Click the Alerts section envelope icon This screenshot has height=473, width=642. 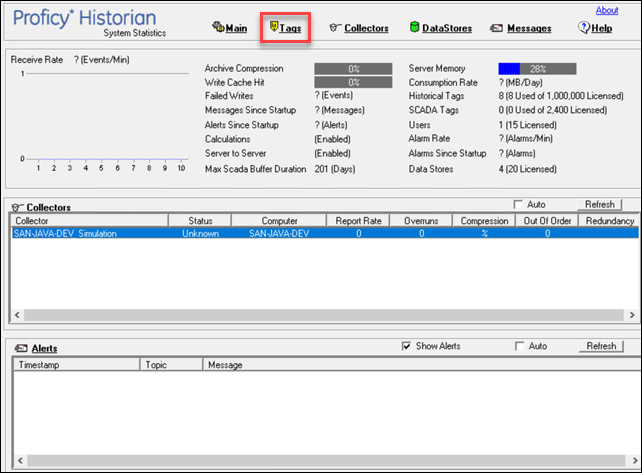pyautogui.click(x=21, y=348)
